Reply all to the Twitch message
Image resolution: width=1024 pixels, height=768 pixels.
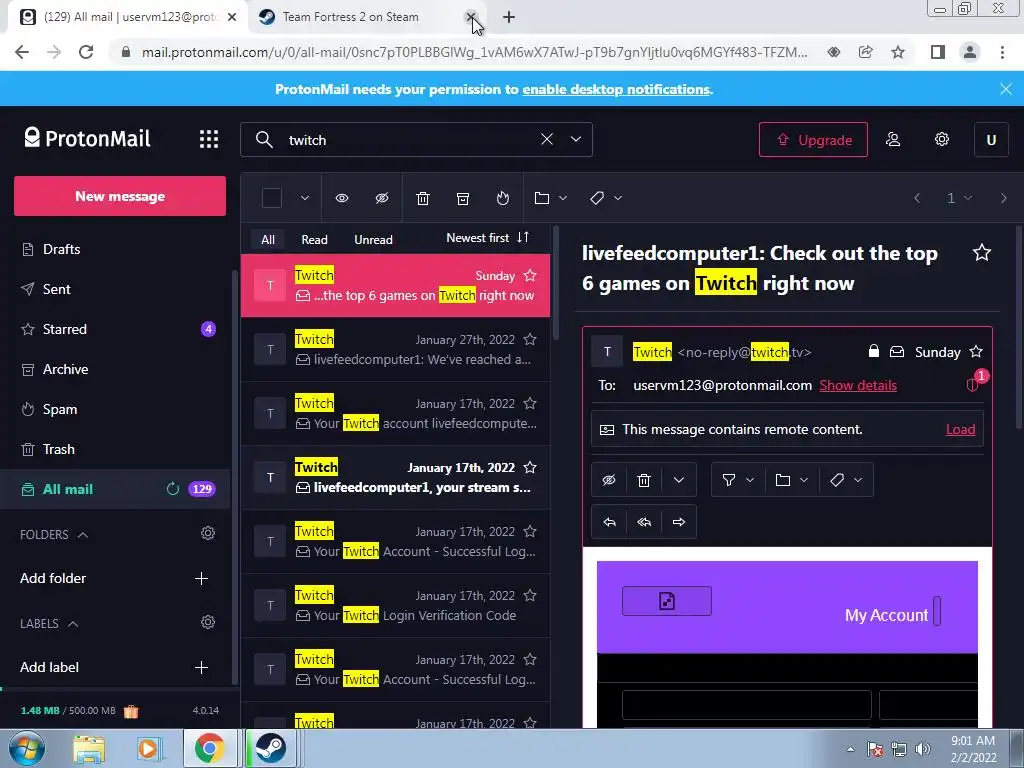pyautogui.click(x=644, y=522)
